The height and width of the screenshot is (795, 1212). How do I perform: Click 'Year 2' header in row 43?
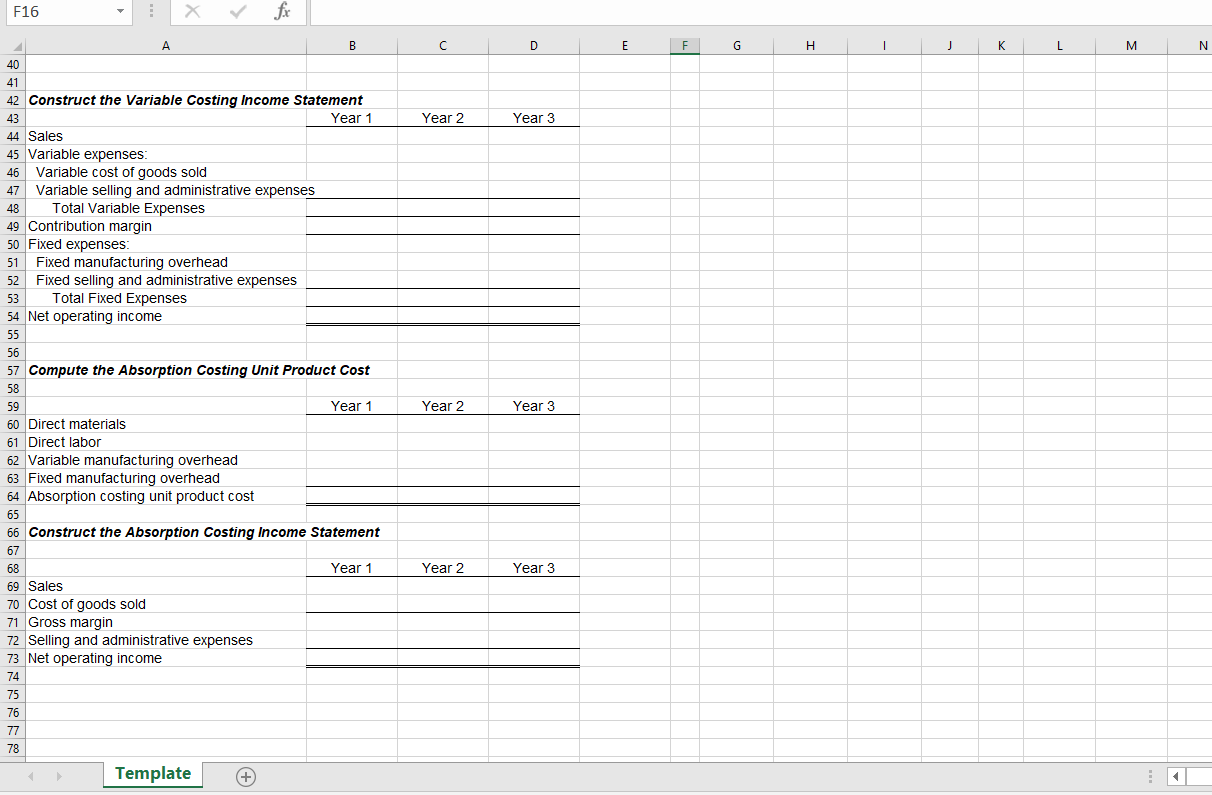pyautogui.click(x=443, y=118)
